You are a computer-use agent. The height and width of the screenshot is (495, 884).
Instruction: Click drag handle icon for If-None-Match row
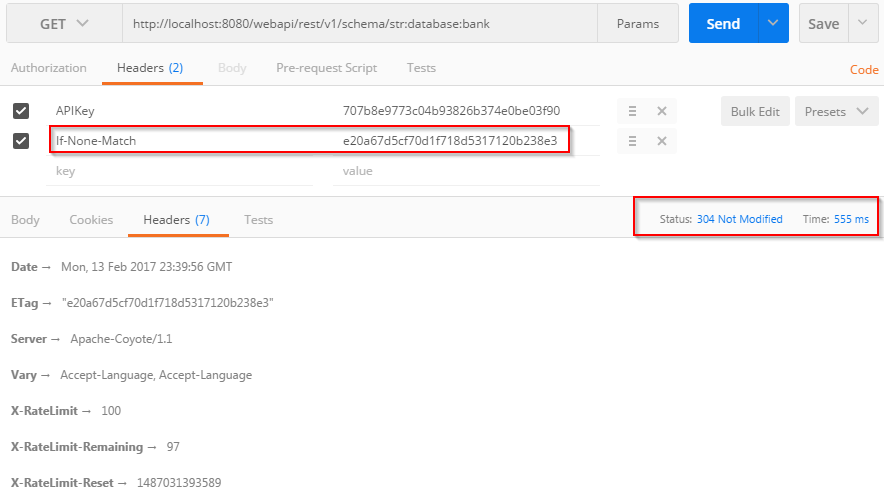click(x=632, y=141)
